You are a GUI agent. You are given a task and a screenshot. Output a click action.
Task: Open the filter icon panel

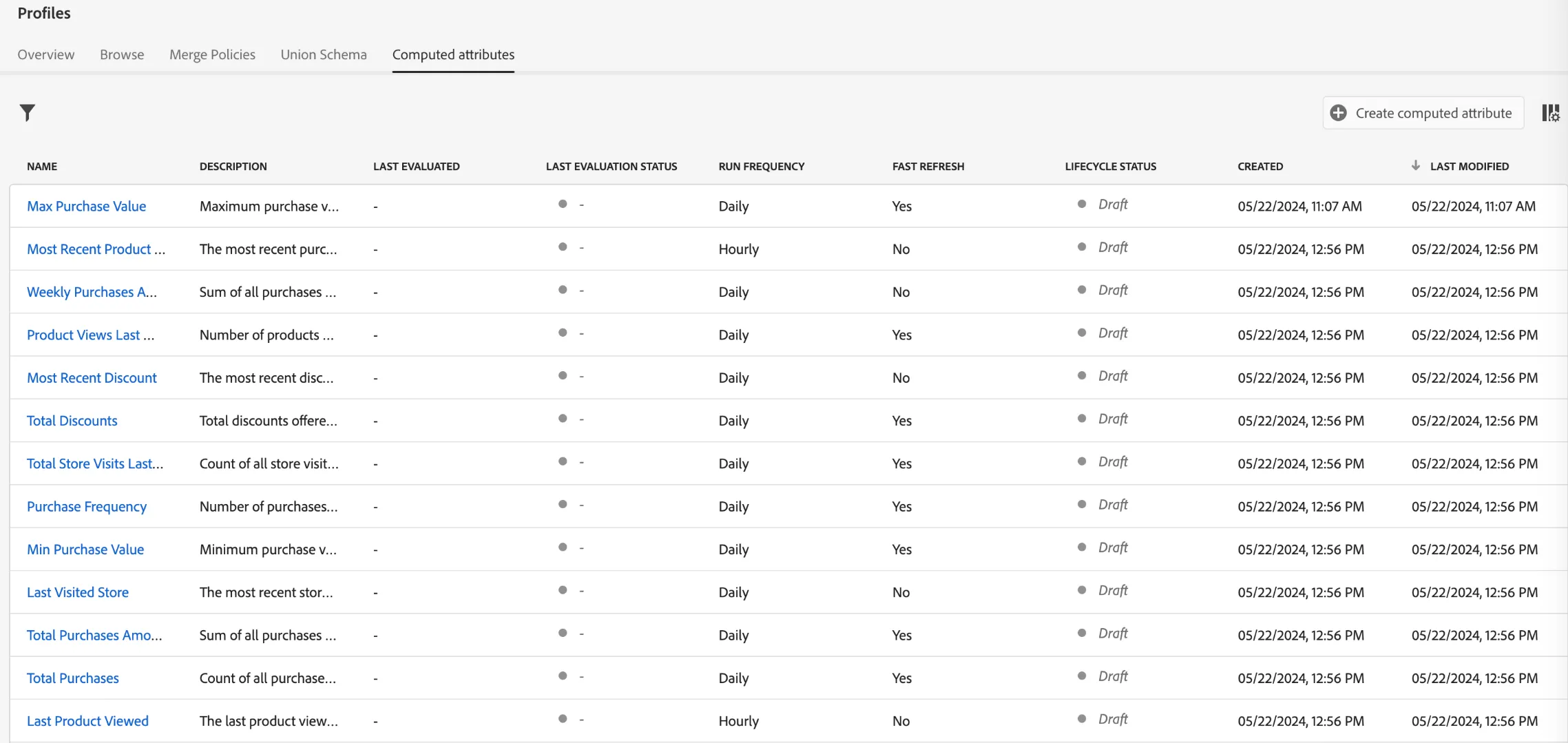point(28,112)
